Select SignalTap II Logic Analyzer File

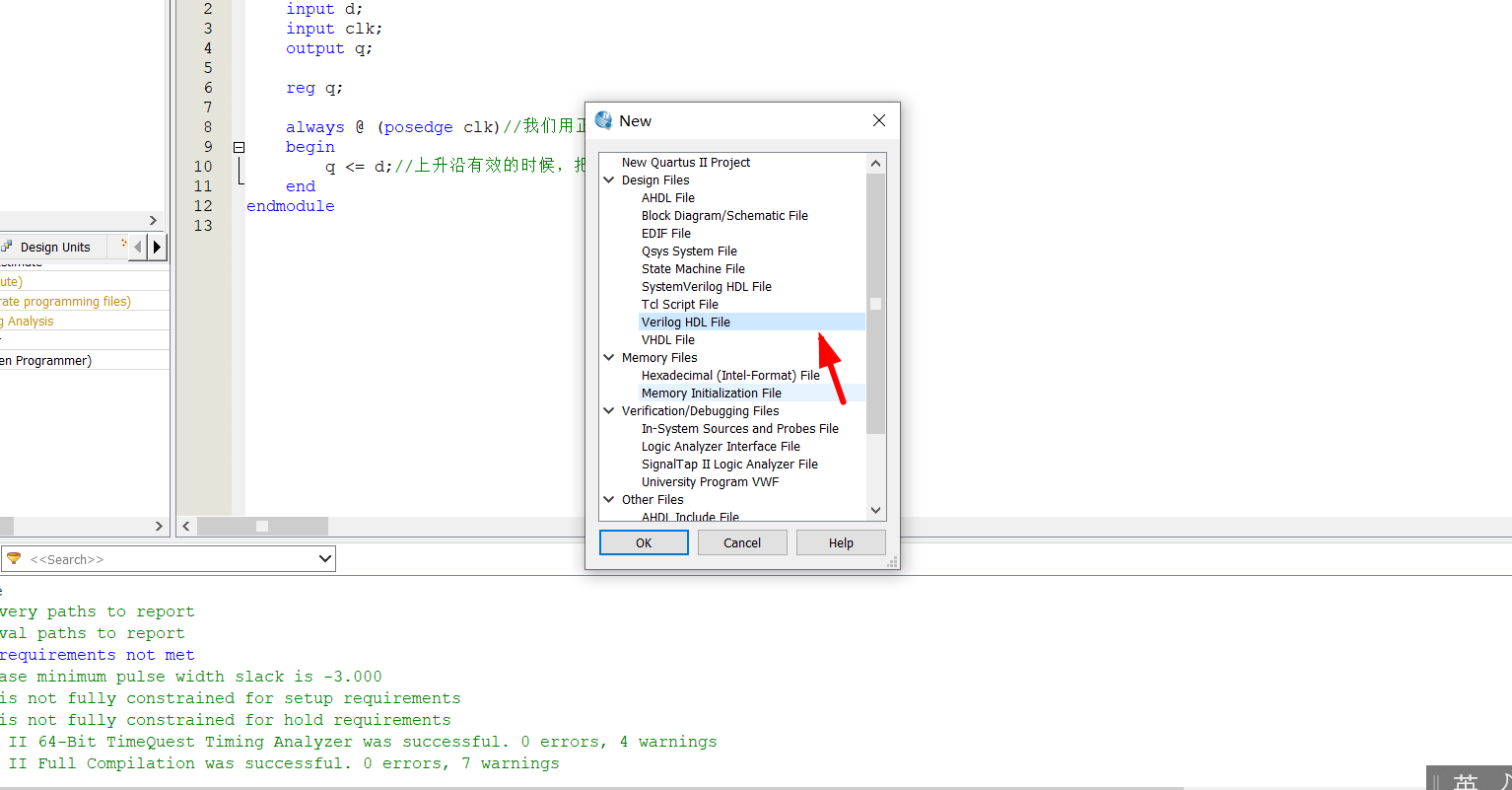[x=729, y=465]
